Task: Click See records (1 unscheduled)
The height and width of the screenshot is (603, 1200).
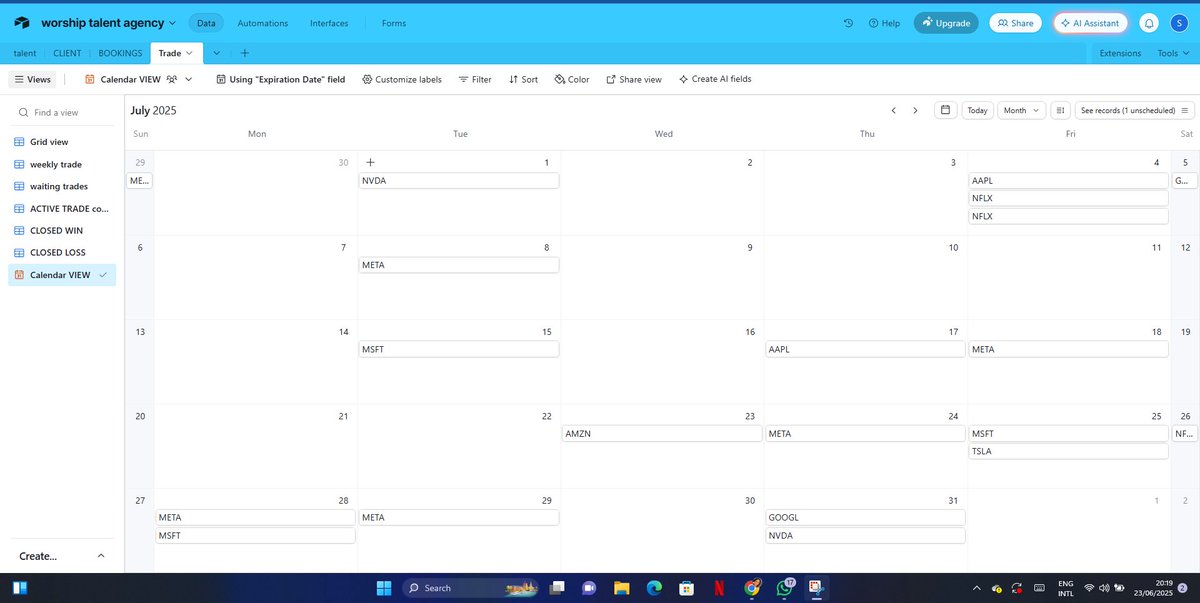Action: click(x=1135, y=111)
